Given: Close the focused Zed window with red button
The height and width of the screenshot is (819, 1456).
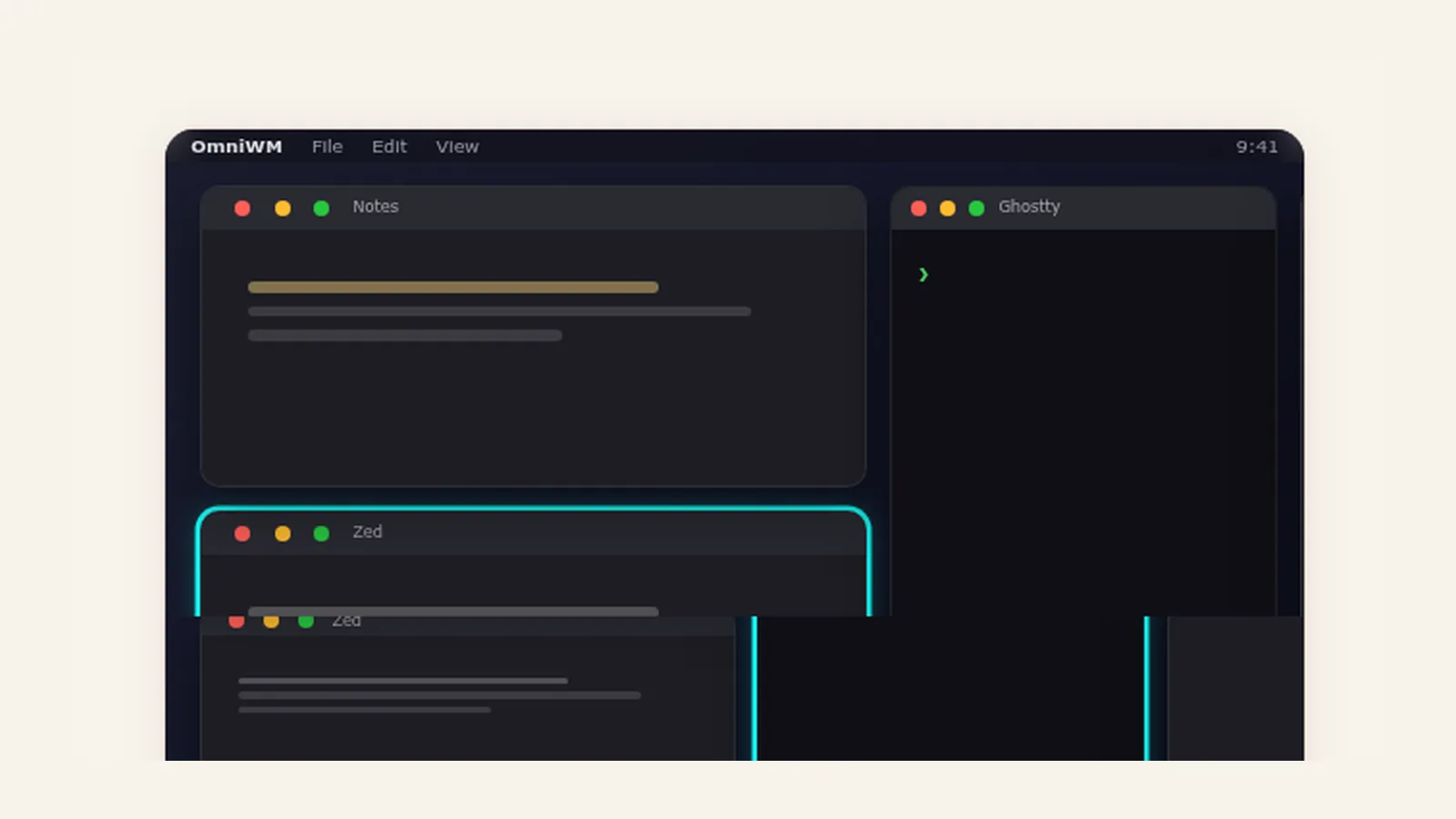Looking at the screenshot, I should (x=242, y=533).
